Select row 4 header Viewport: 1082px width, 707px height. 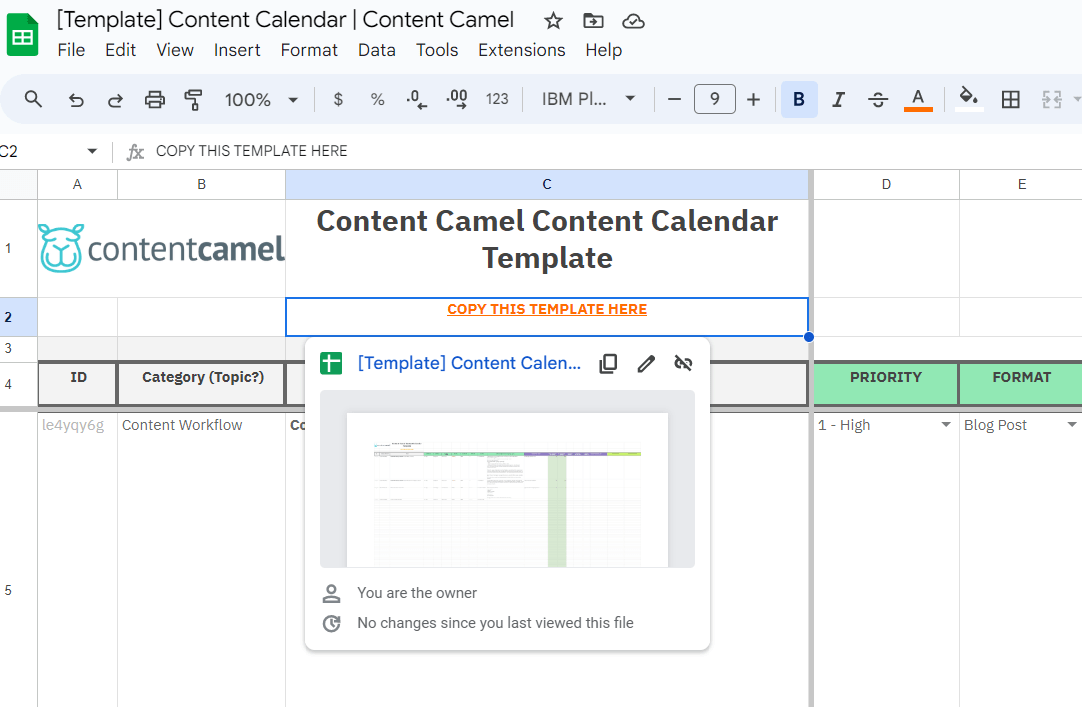click(x=19, y=384)
